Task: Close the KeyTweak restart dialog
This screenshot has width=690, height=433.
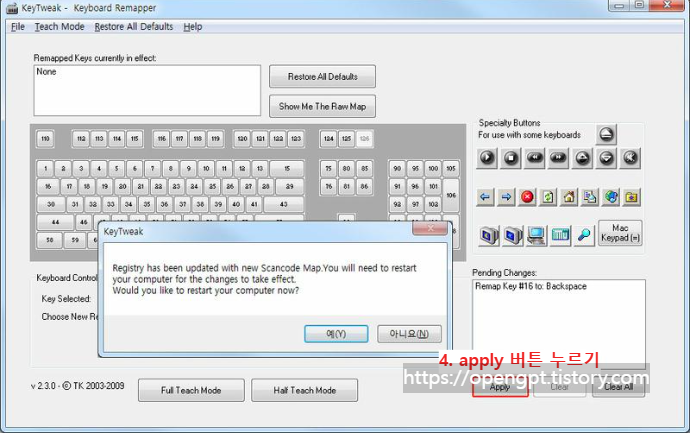Action: click(430, 228)
